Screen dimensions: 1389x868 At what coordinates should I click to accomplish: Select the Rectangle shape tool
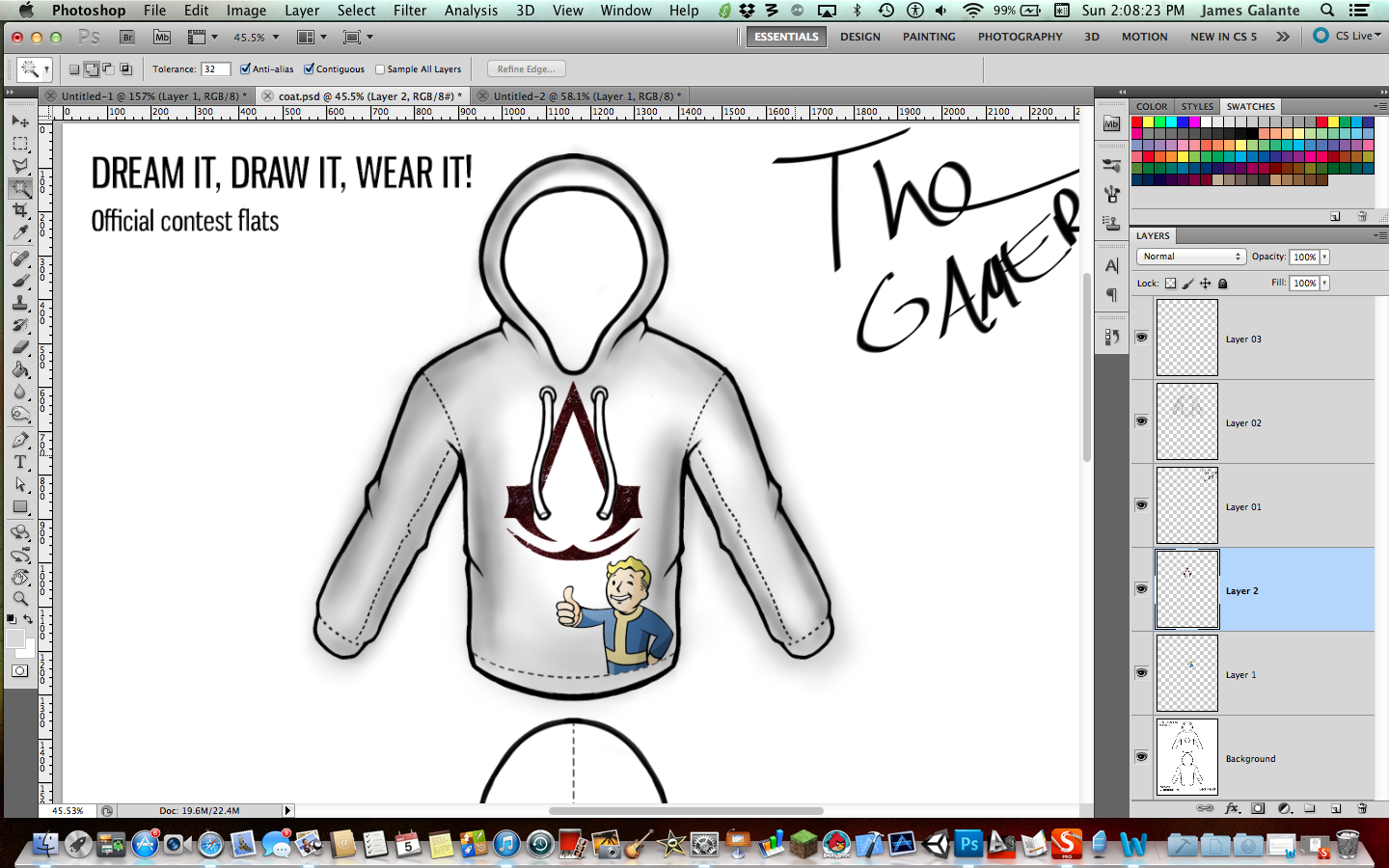click(x=20, y=506)
